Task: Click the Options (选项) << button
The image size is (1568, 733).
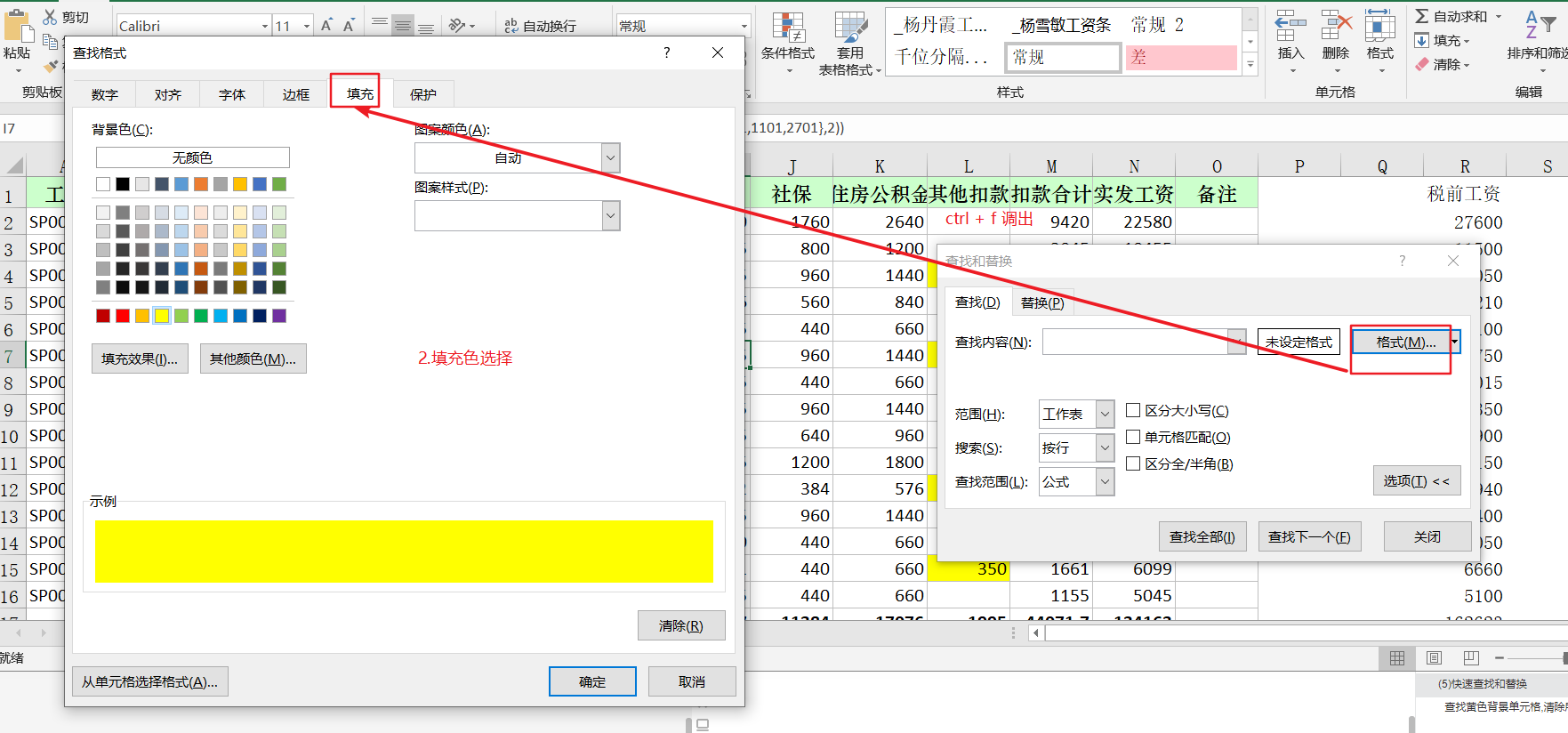Action: click(1417, 480)
